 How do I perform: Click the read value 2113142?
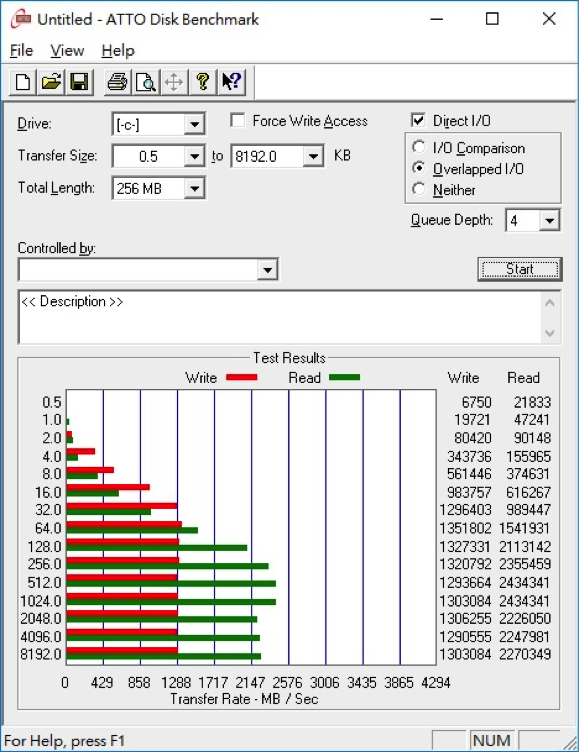tap(524, 547)
